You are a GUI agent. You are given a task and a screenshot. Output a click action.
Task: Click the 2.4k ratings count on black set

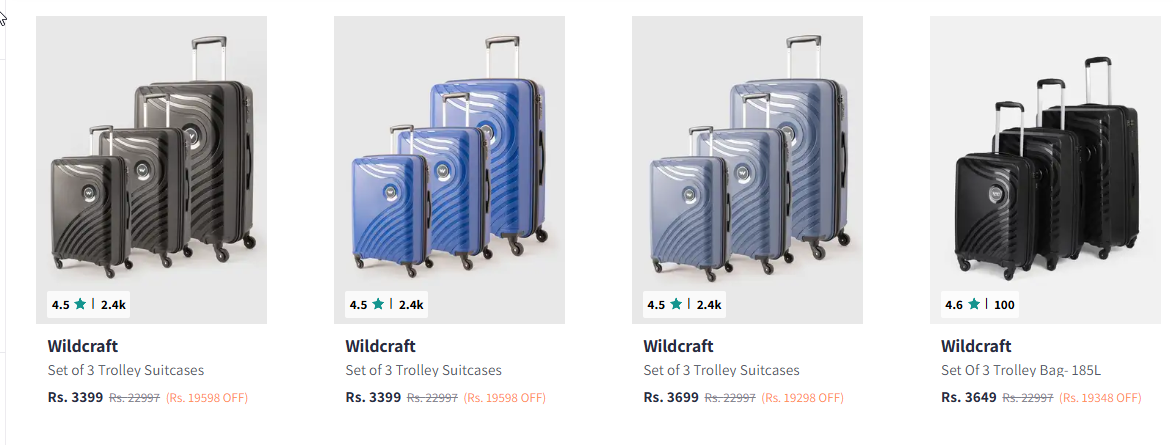coord(113,304)
